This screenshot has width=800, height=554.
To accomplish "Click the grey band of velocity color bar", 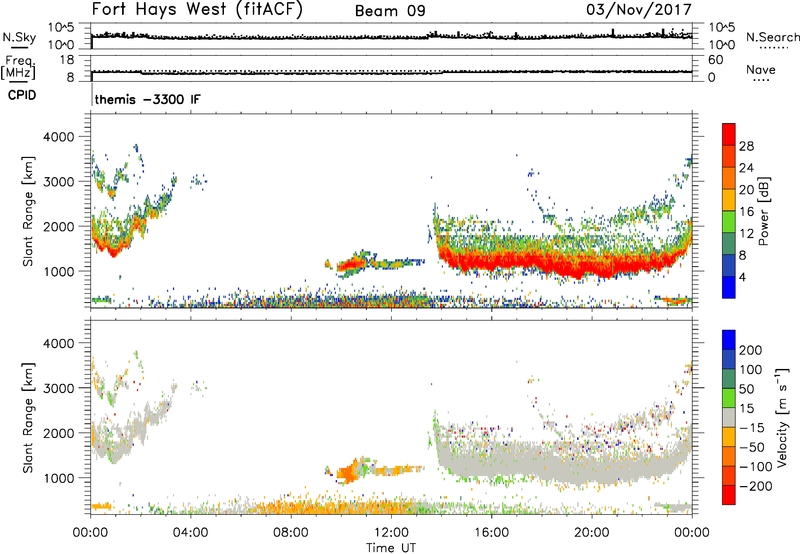I will (x=729, y=417).
